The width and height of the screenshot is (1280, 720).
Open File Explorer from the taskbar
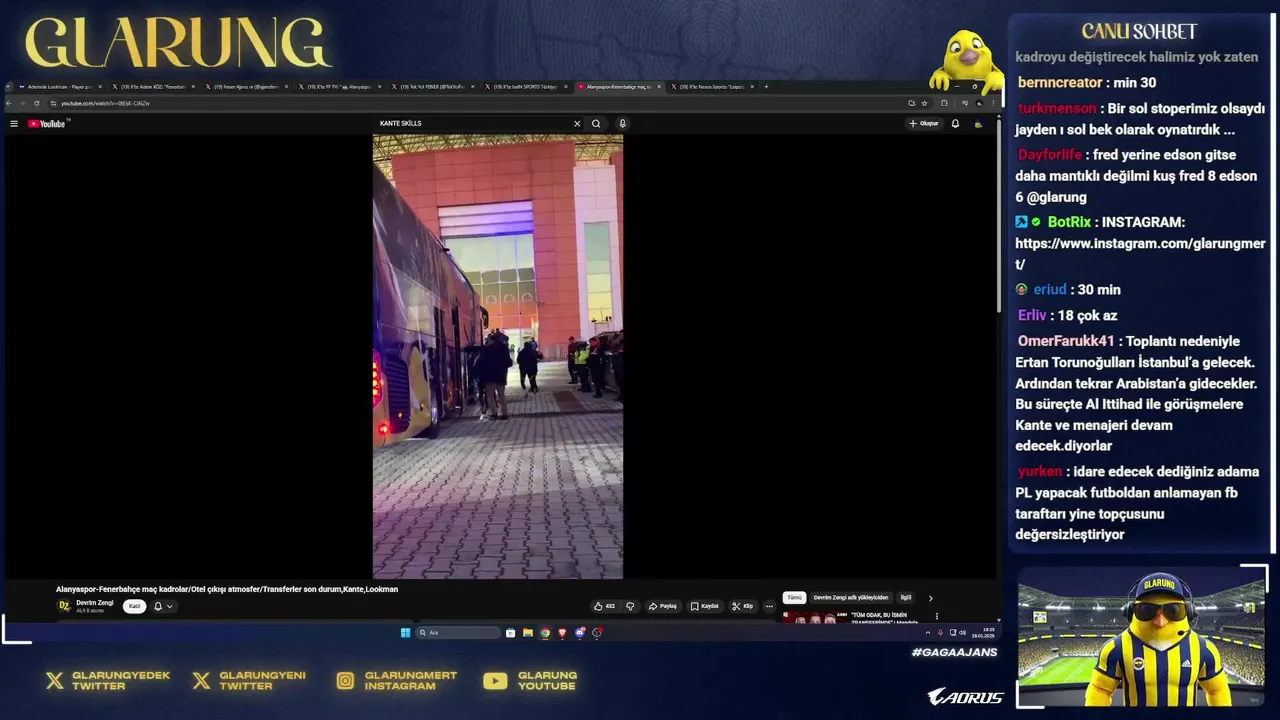pyautogui.click(x=527, y=633)
